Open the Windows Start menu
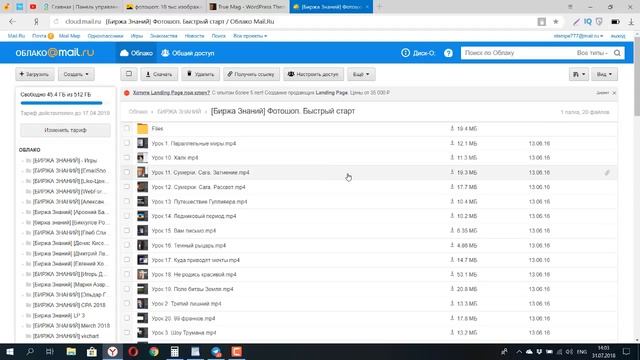 tap(10, 351)
